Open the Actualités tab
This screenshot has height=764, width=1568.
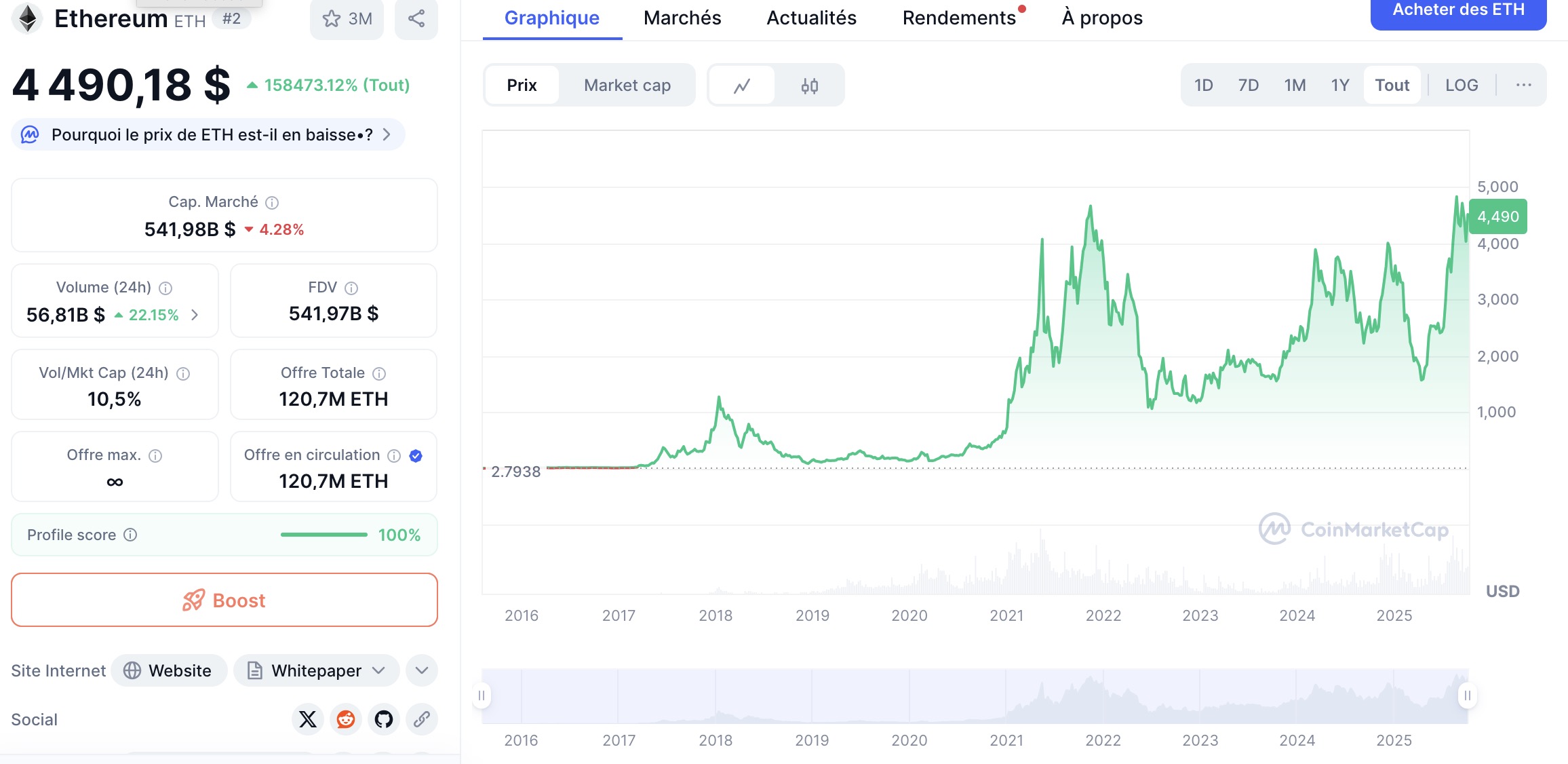(811, 18)
